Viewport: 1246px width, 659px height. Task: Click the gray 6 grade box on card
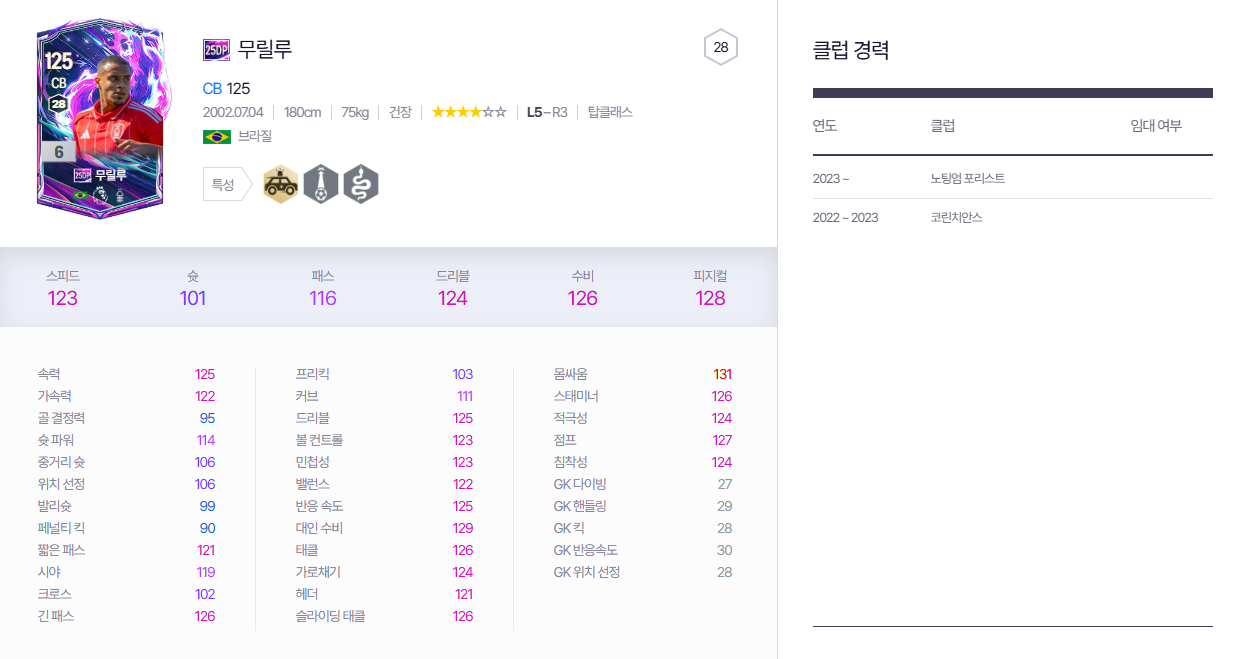59,152
